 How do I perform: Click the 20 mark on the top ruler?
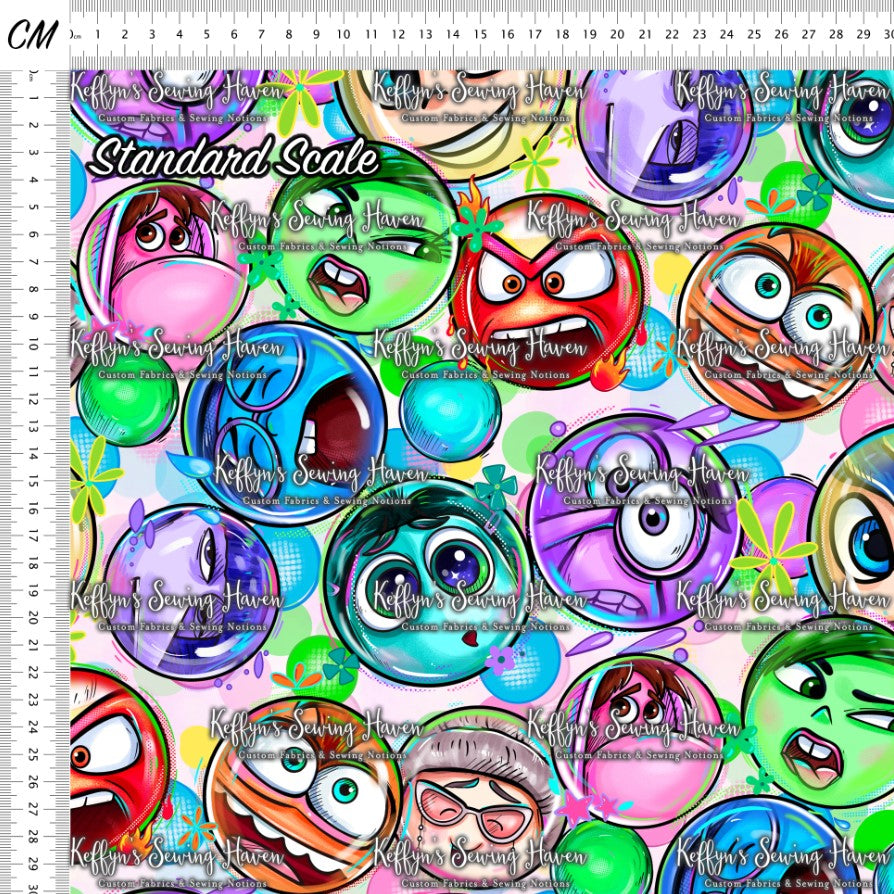coord(617,35)
